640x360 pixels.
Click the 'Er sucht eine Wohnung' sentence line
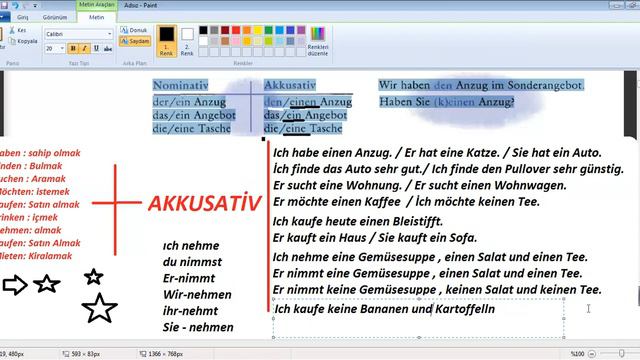click(x=338, y=186)
